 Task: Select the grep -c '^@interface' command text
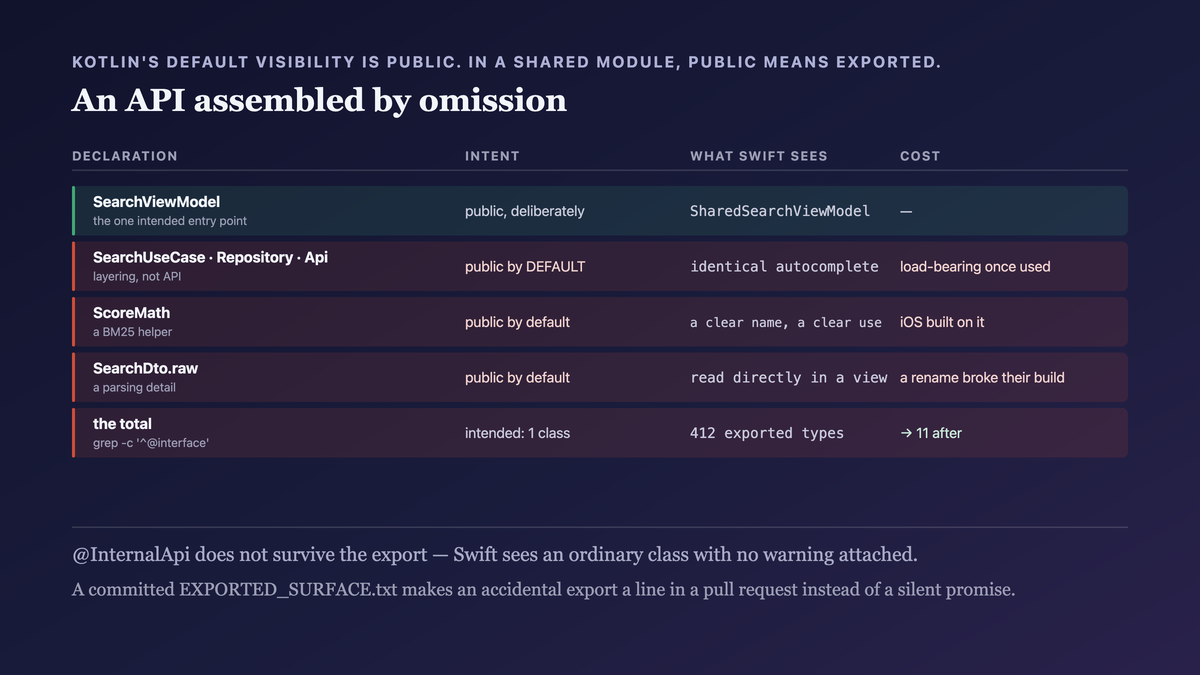click(151, 443)
